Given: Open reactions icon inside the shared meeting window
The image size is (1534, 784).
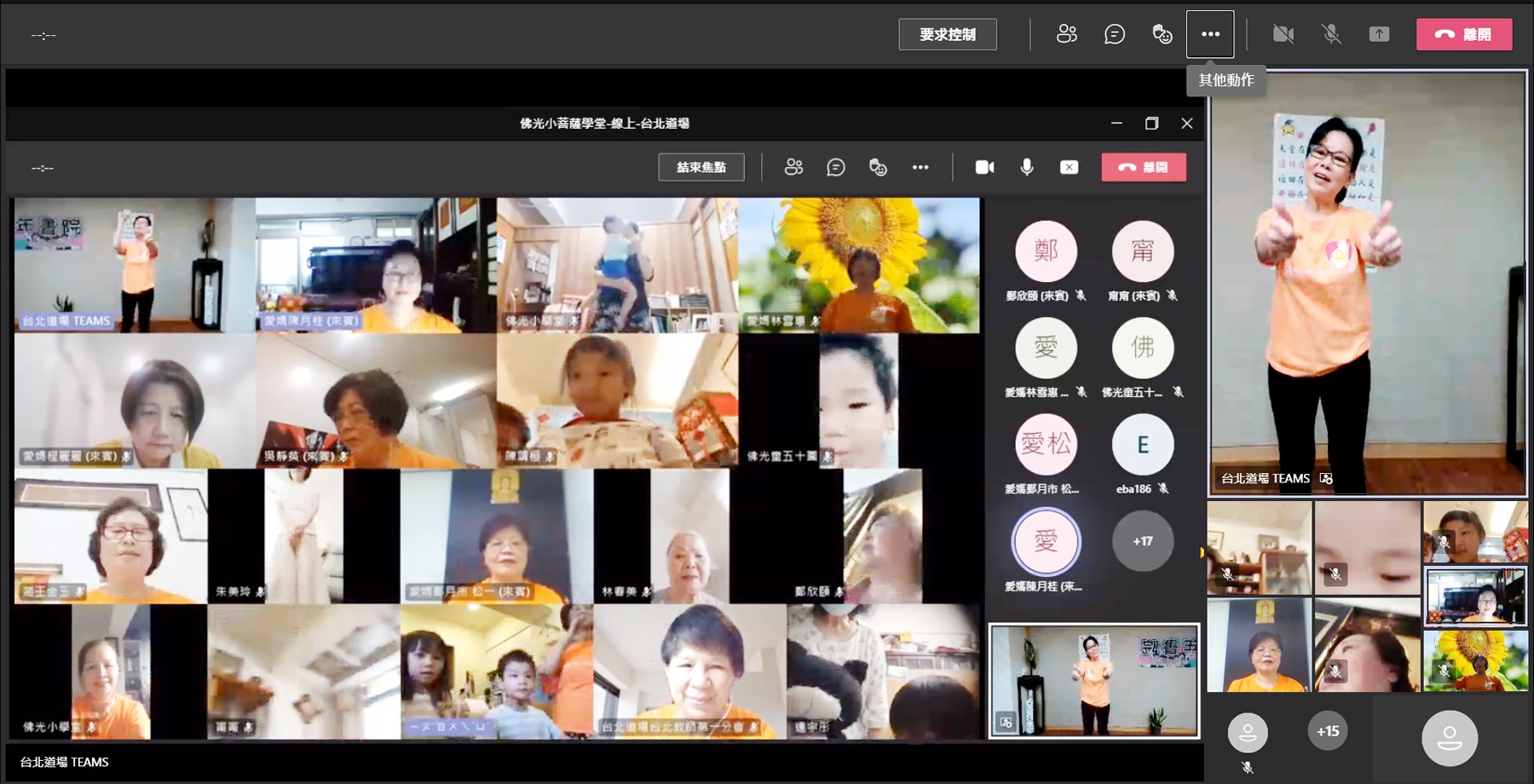Looking at the screenshot, I should pyautogui.click(x=878, y=168).
